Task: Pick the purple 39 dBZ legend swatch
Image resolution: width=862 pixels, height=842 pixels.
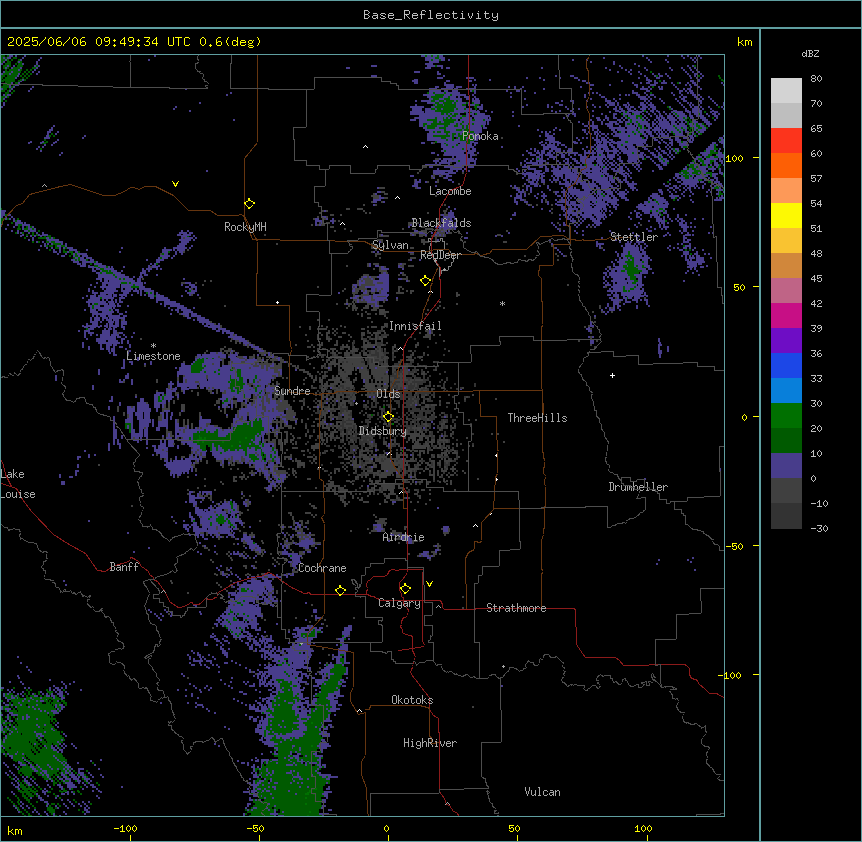Action: [x=786, y=341]
